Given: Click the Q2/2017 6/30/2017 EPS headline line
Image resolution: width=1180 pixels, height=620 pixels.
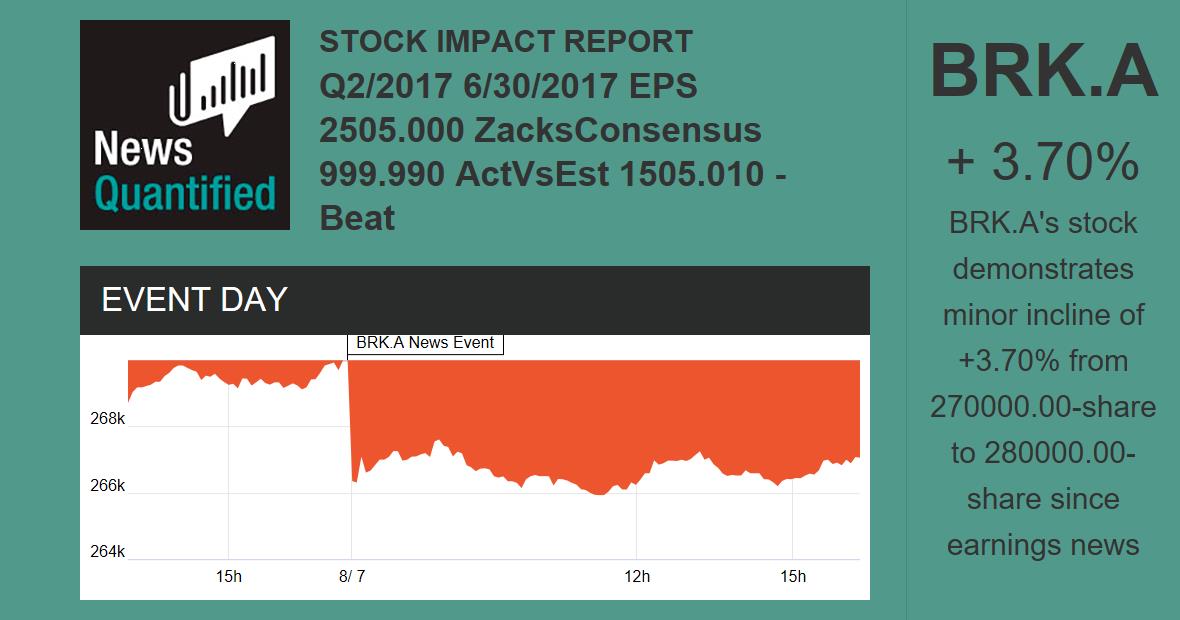Looking at the screenshot, I should tap(508, 86).
